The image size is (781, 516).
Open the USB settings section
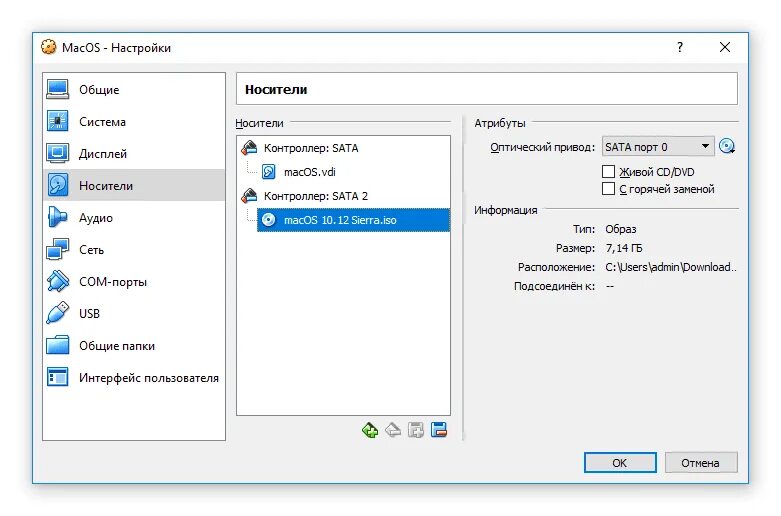point(133,313)
